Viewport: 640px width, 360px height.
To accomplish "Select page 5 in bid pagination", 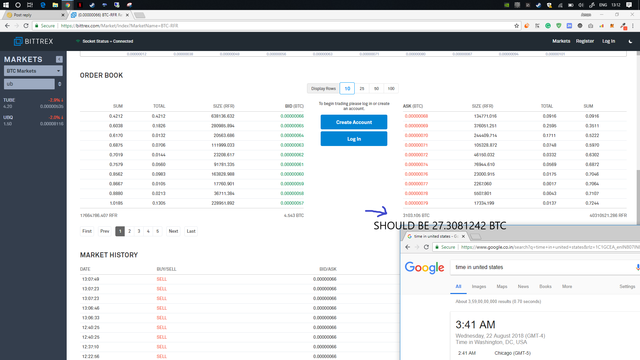I will click(x=158, y=231).
